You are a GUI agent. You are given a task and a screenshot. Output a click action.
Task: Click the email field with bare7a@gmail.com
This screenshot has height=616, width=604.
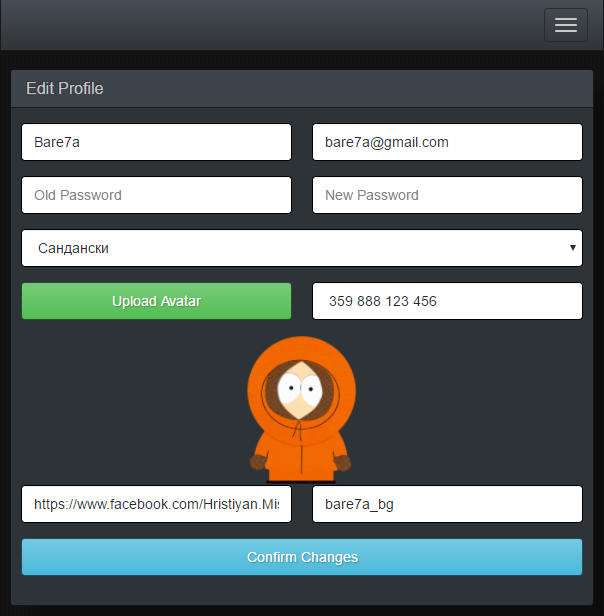point(447,142)
